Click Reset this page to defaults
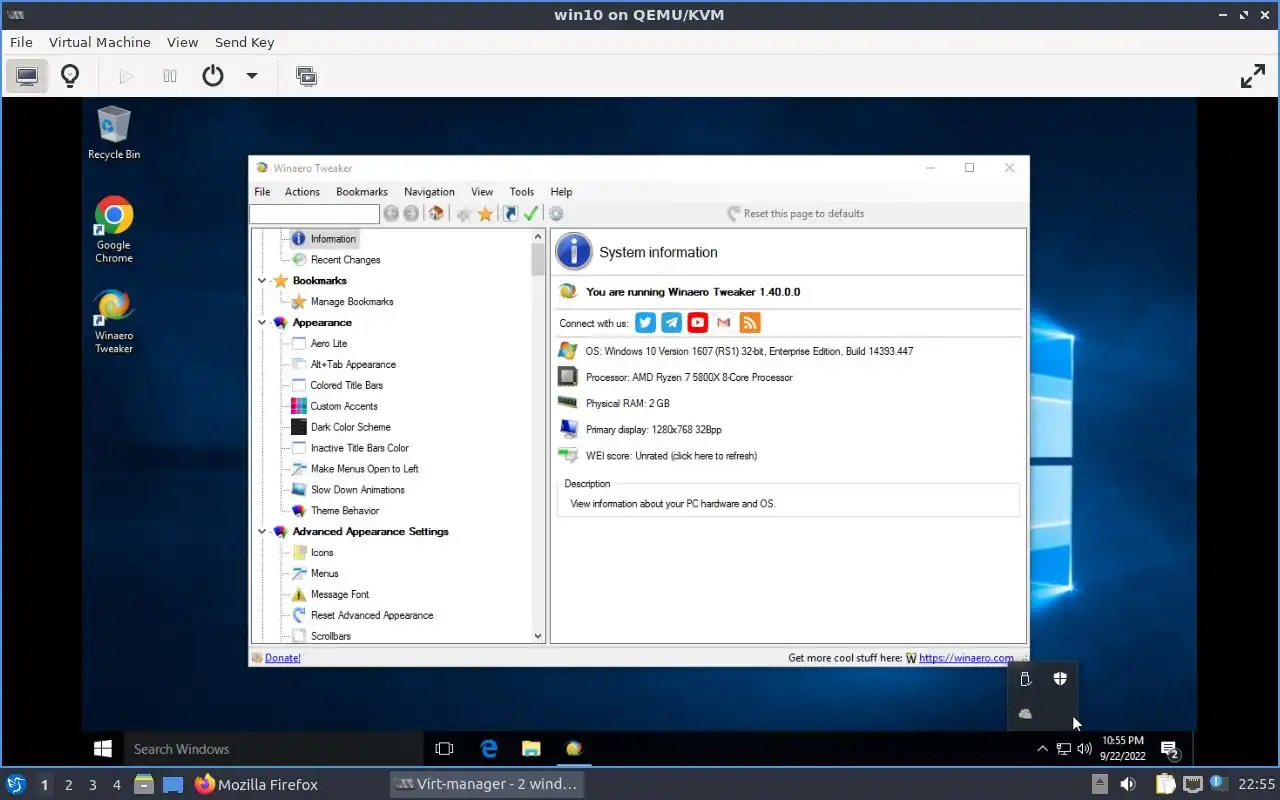Image resolution: width=1280 pixels, height=800 pixels. coord(795,214)
